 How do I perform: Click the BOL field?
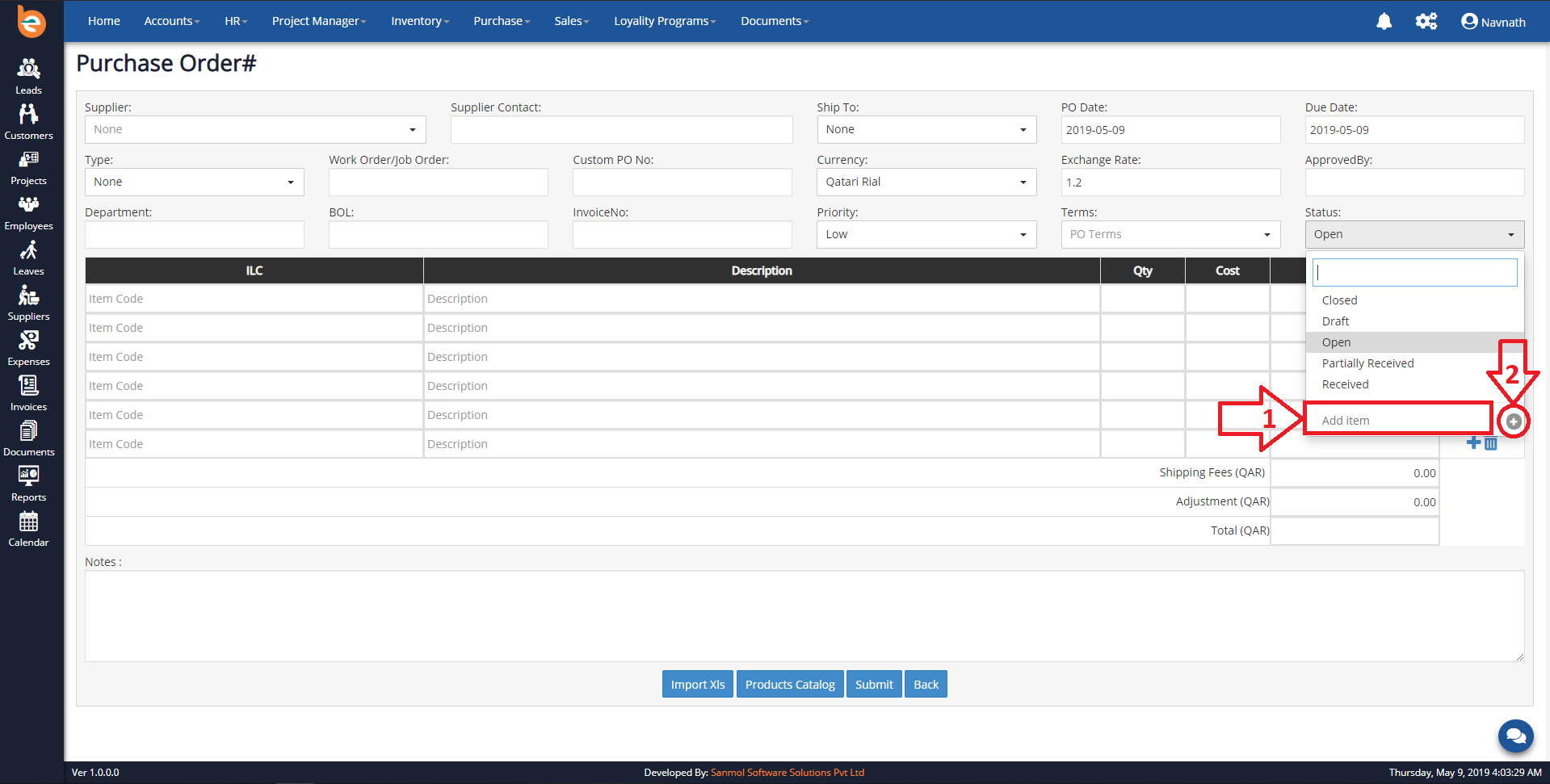tap(439, 234)
